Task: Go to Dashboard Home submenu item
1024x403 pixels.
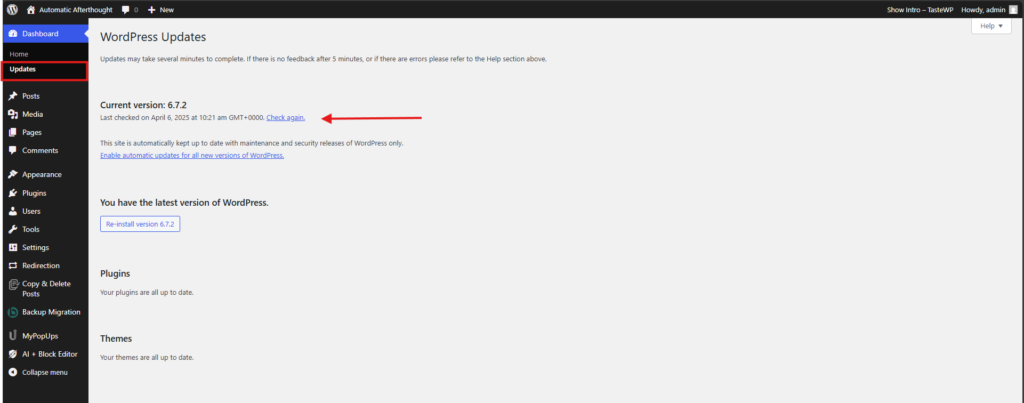Action: coord(19,53)
